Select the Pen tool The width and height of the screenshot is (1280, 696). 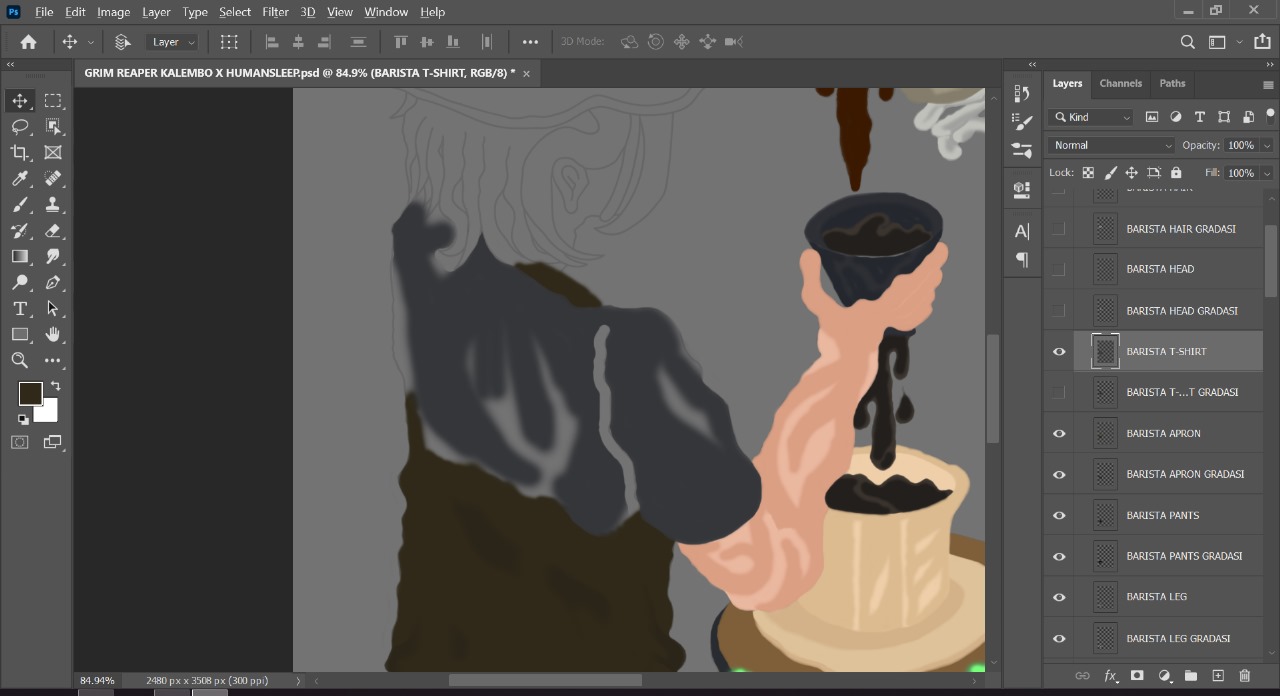[x=53, y=283]
